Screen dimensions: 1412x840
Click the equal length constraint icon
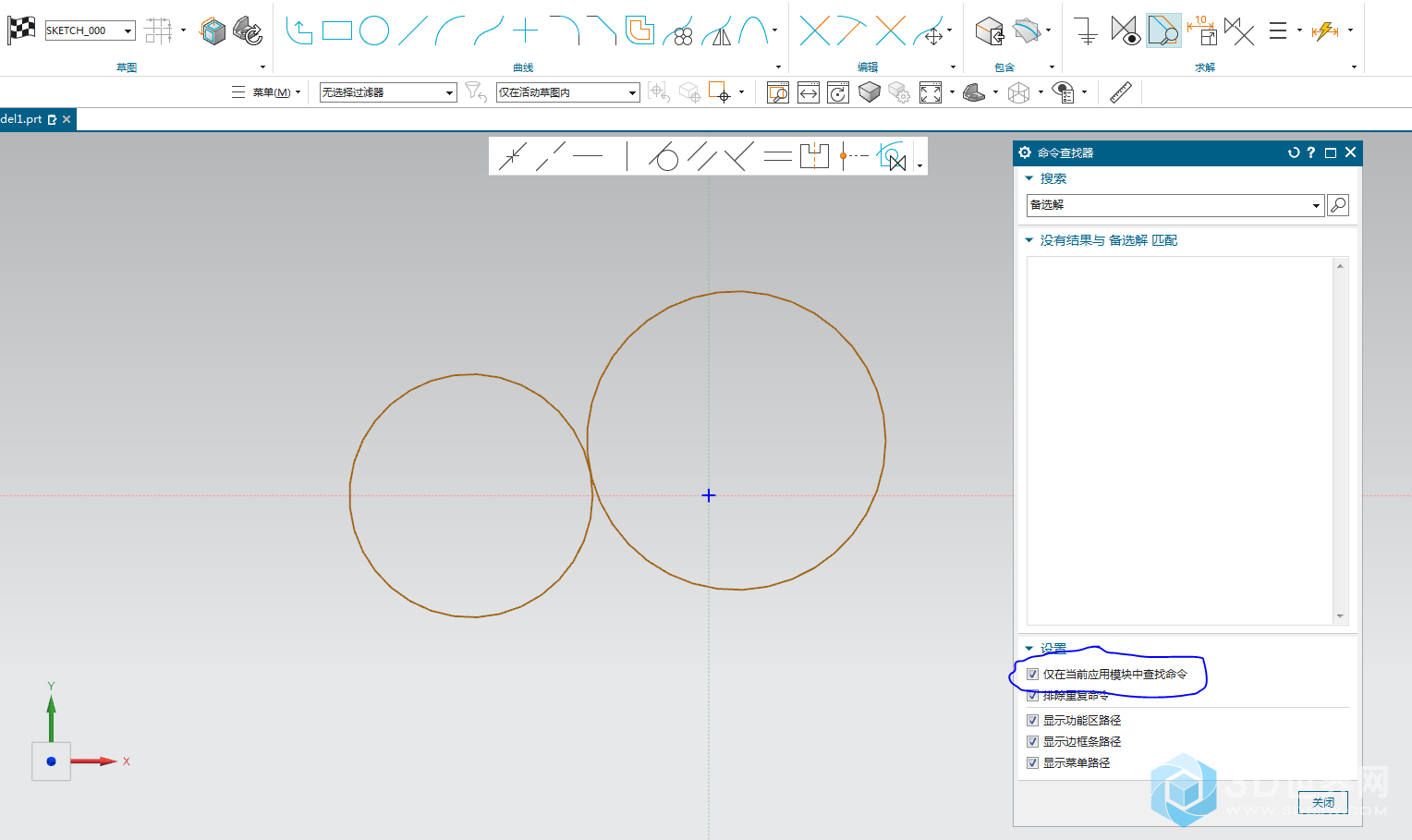click(x=777, y=156)
